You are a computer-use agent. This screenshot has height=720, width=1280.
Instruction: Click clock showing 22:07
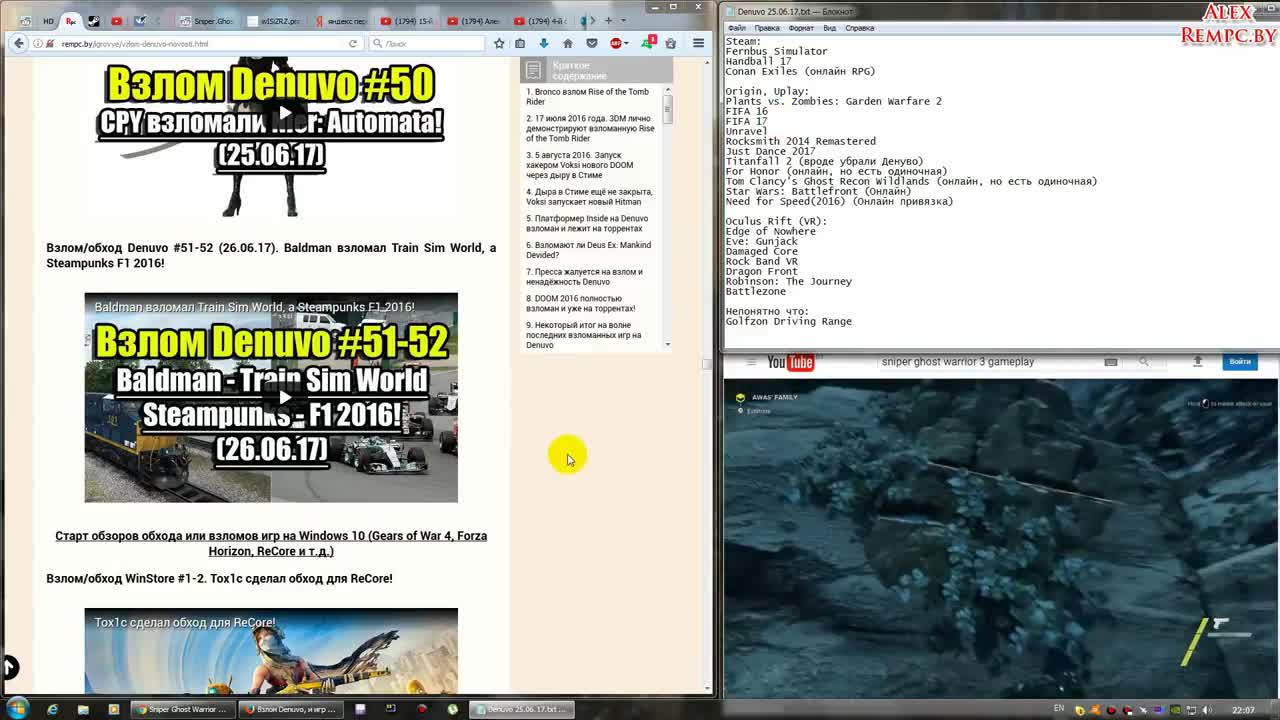(1243, 710)
